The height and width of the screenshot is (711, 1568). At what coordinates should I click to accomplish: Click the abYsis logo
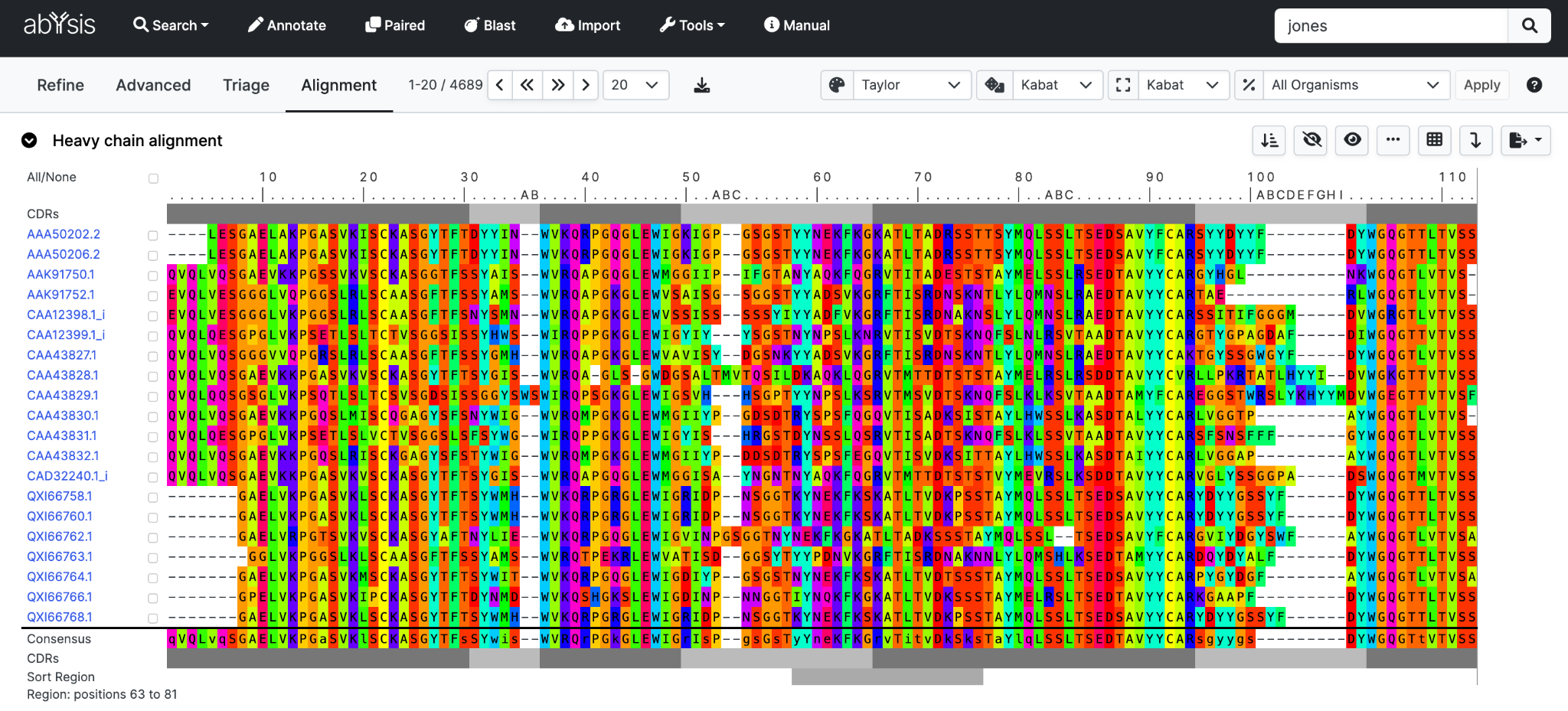coord(60,24)
